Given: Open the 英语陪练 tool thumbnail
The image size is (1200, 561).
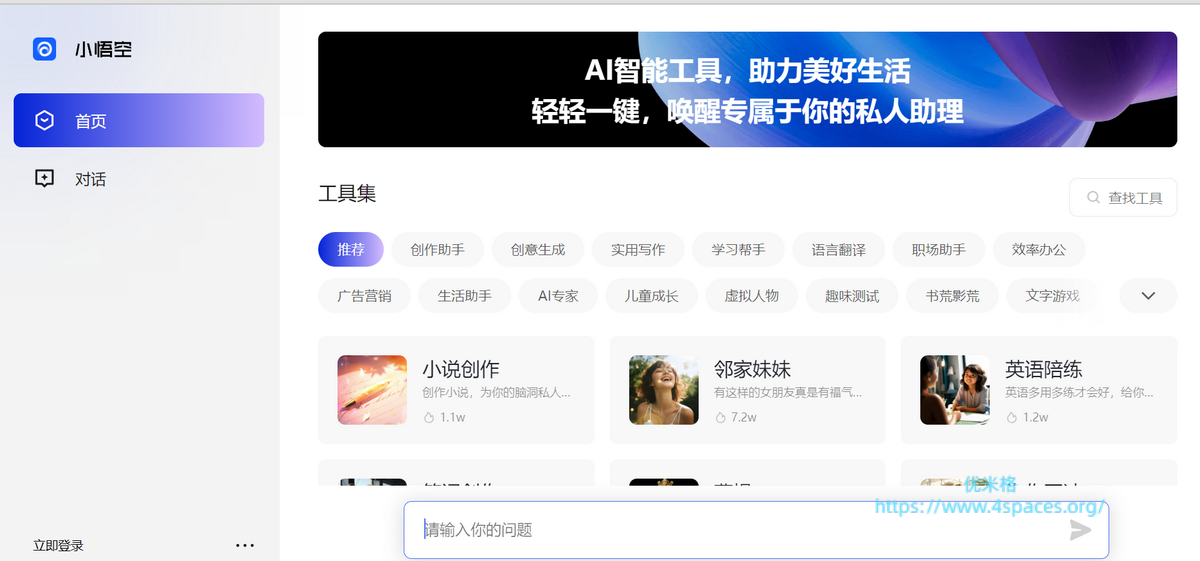Looking at the screenshot, I should pyautogui.click(x=954, y=390).
